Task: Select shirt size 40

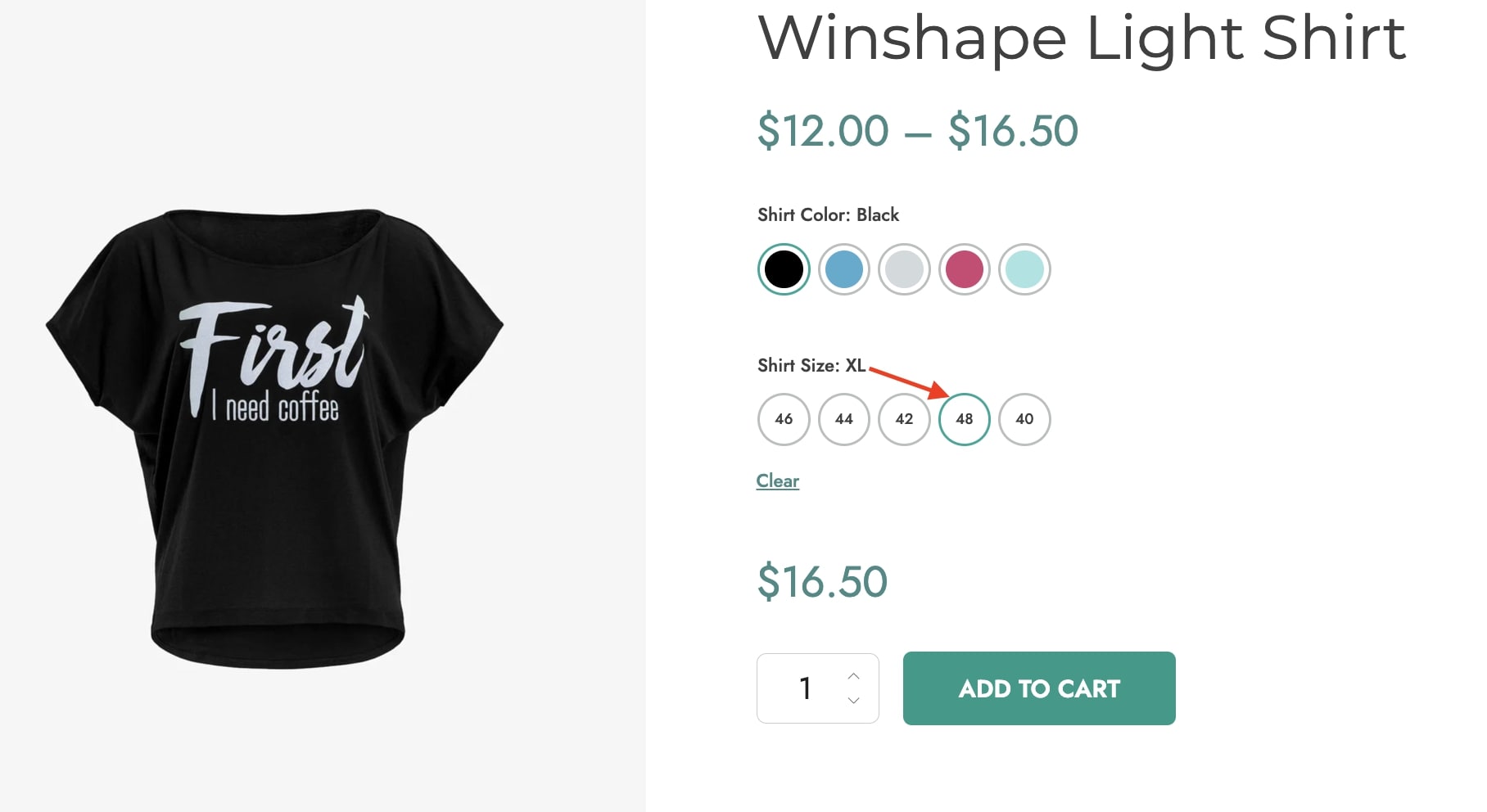Action: coord(1024,419)
